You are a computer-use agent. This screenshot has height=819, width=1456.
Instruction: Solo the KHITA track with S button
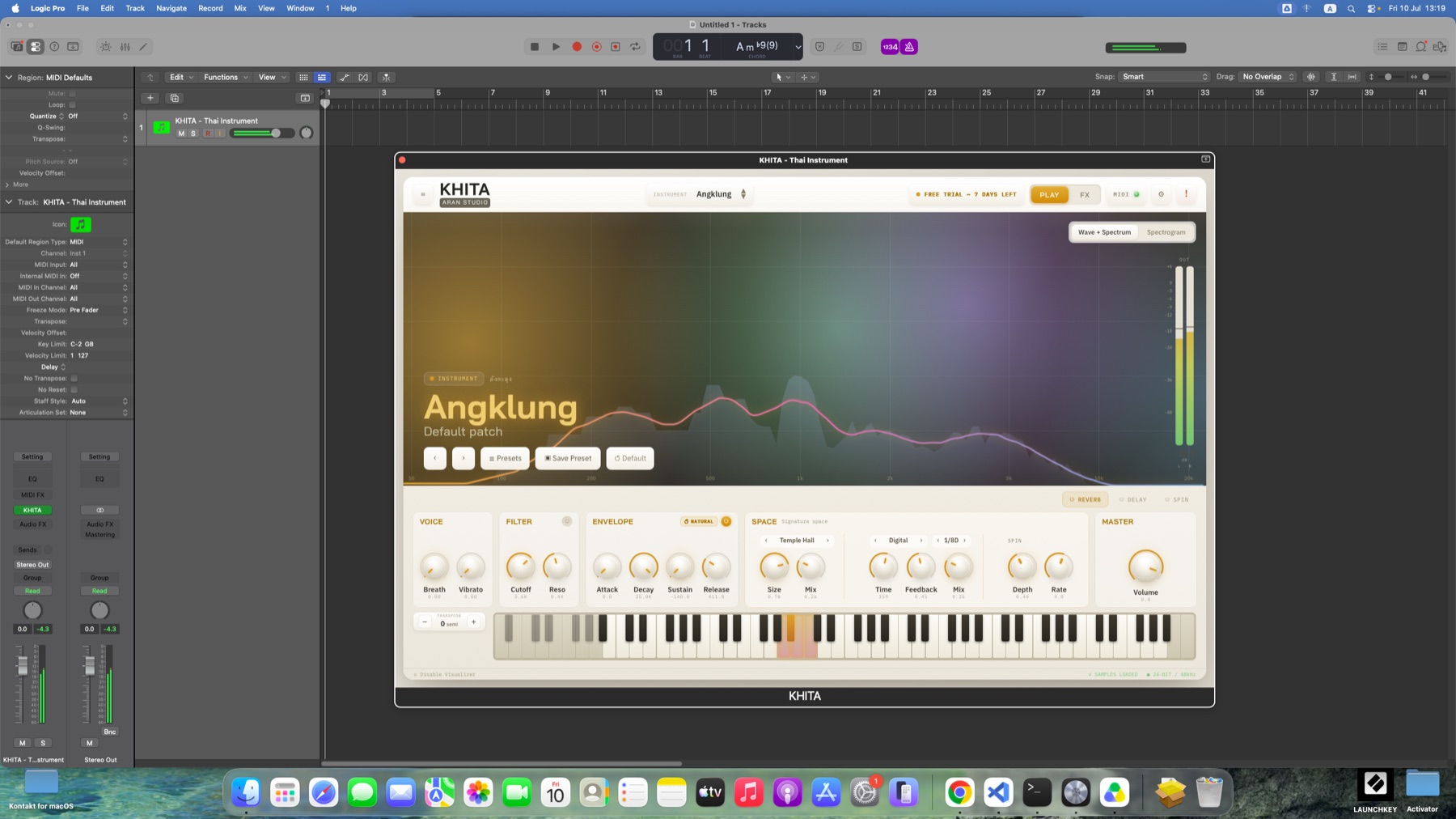coord(193,134)
